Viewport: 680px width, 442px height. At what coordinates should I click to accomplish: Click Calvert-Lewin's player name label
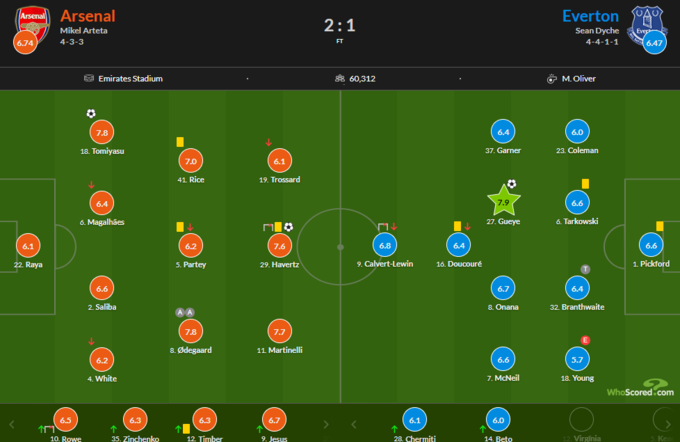click(385, 263)
